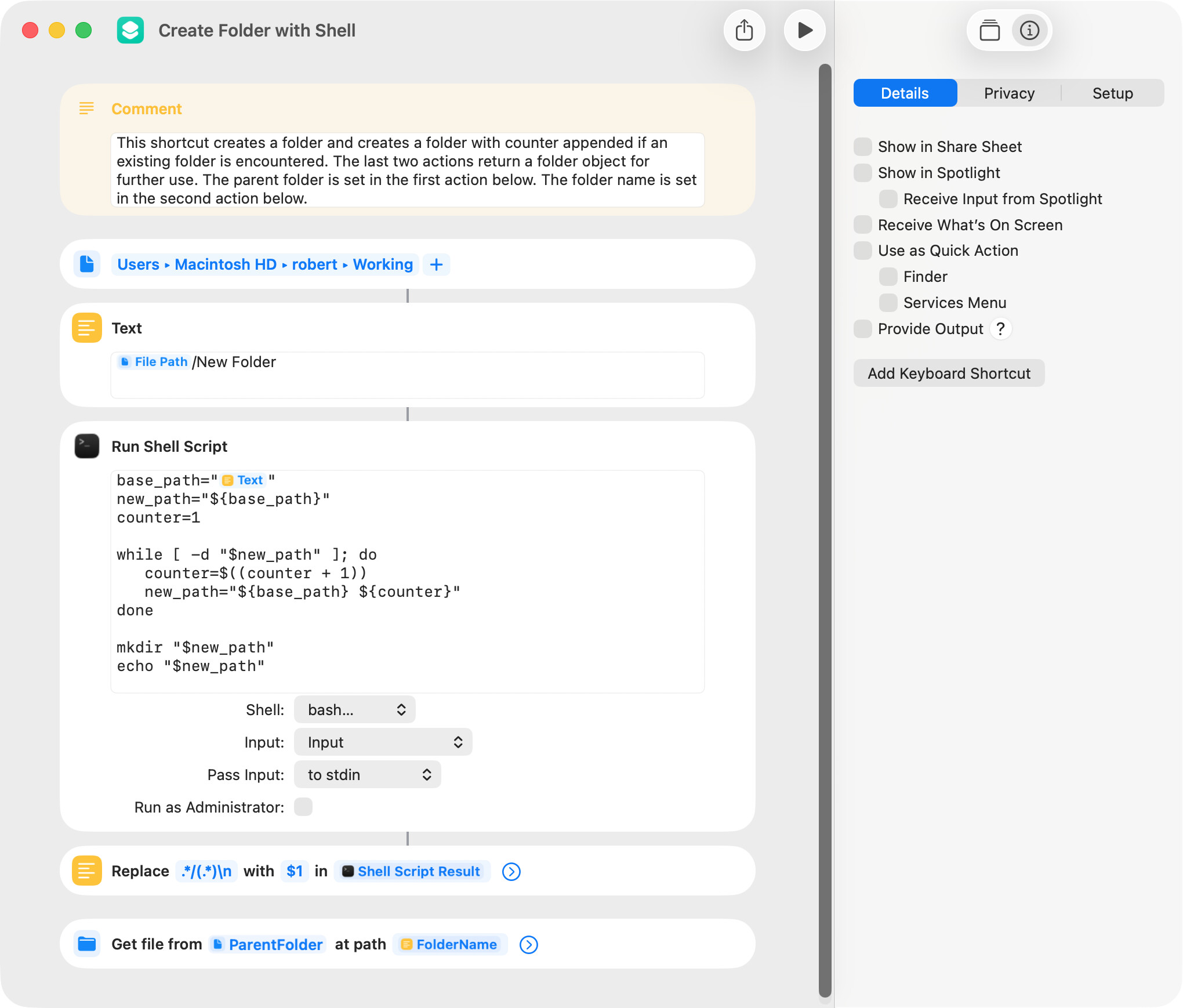Image resolution: width=1183 pixels, height=1008 pixels.
Task: Open the Shell dropdown showing bash
Action: [355, 709]
